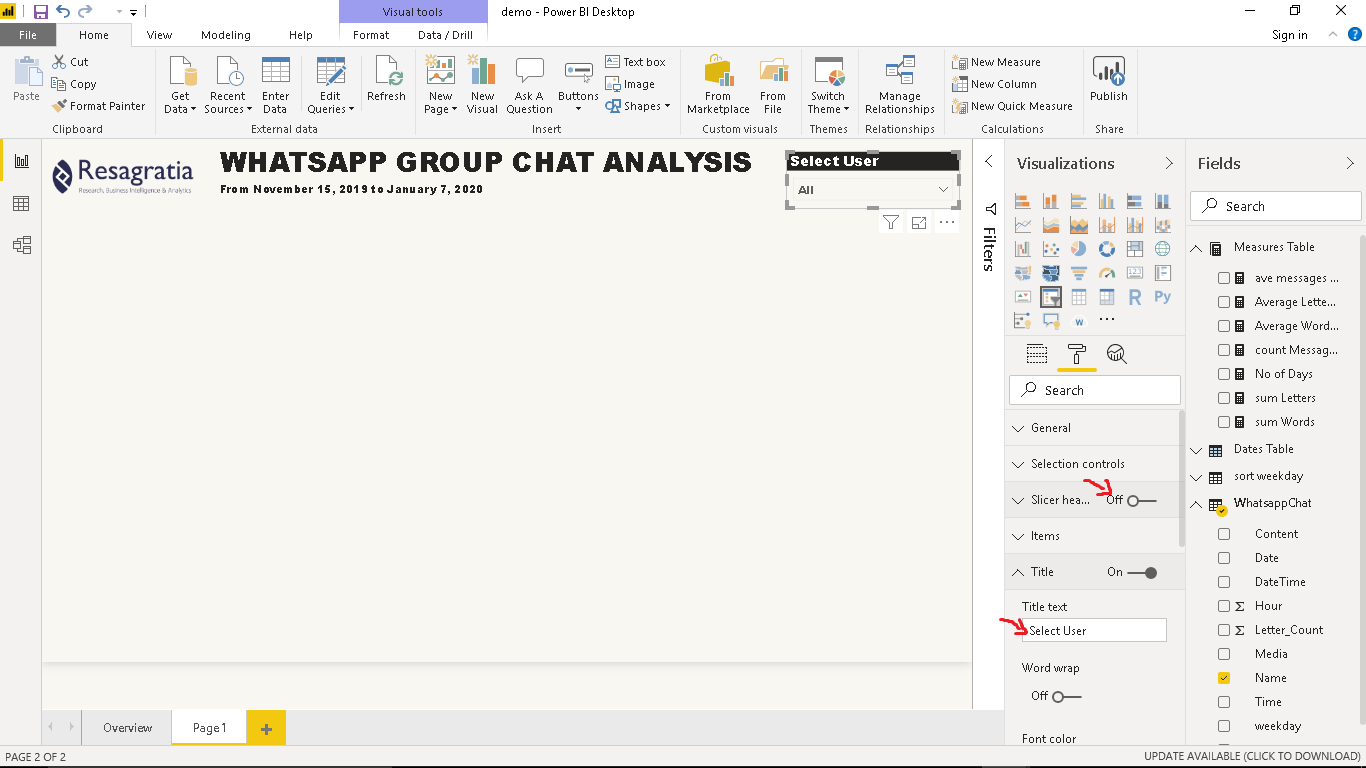Collapse the WhatsappChat table
Image resolution: width=1366 pixels, height=768 pixels.
pyautogui.click(x=1196, y=504)
